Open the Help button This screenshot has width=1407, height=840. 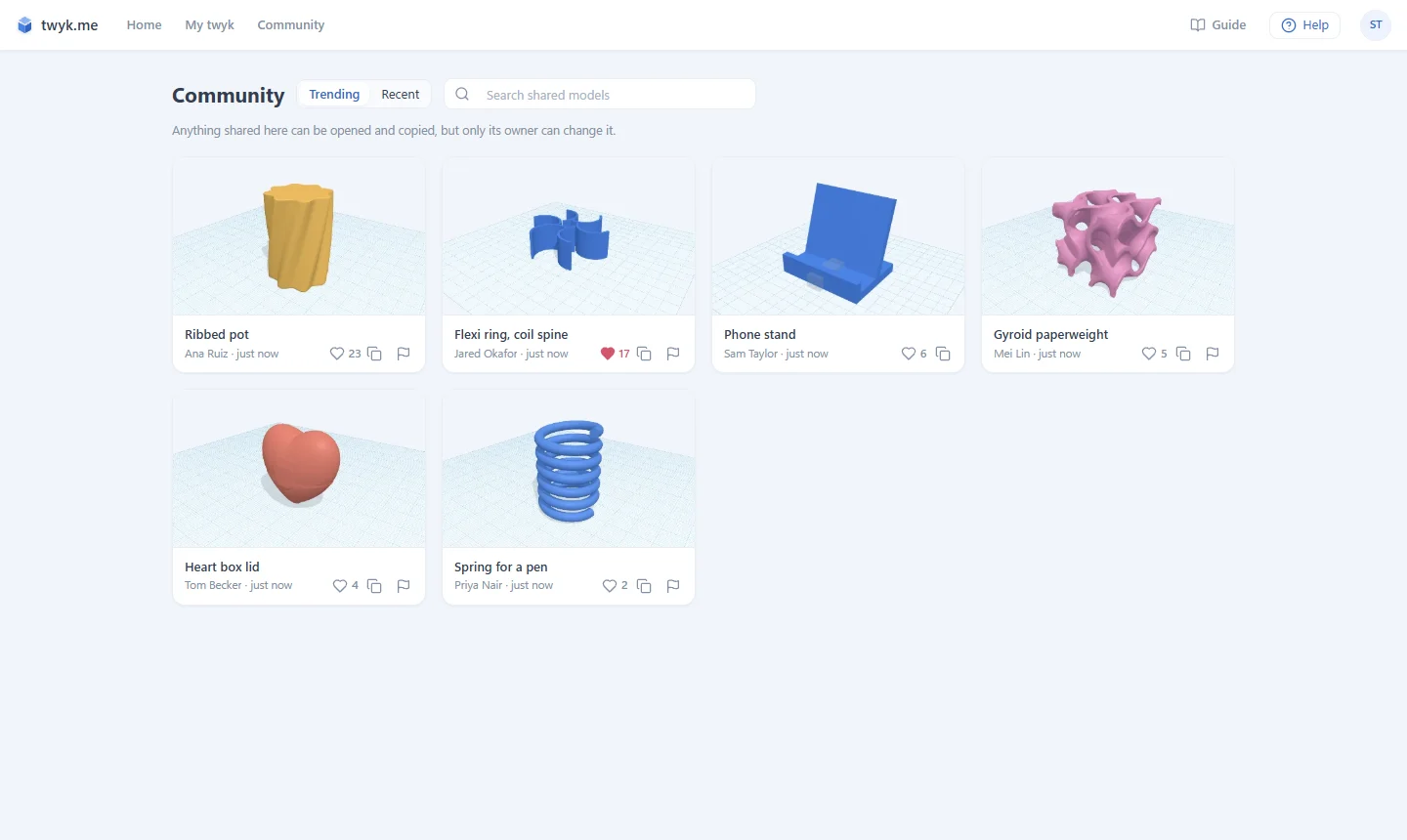tap(1304, 25)
